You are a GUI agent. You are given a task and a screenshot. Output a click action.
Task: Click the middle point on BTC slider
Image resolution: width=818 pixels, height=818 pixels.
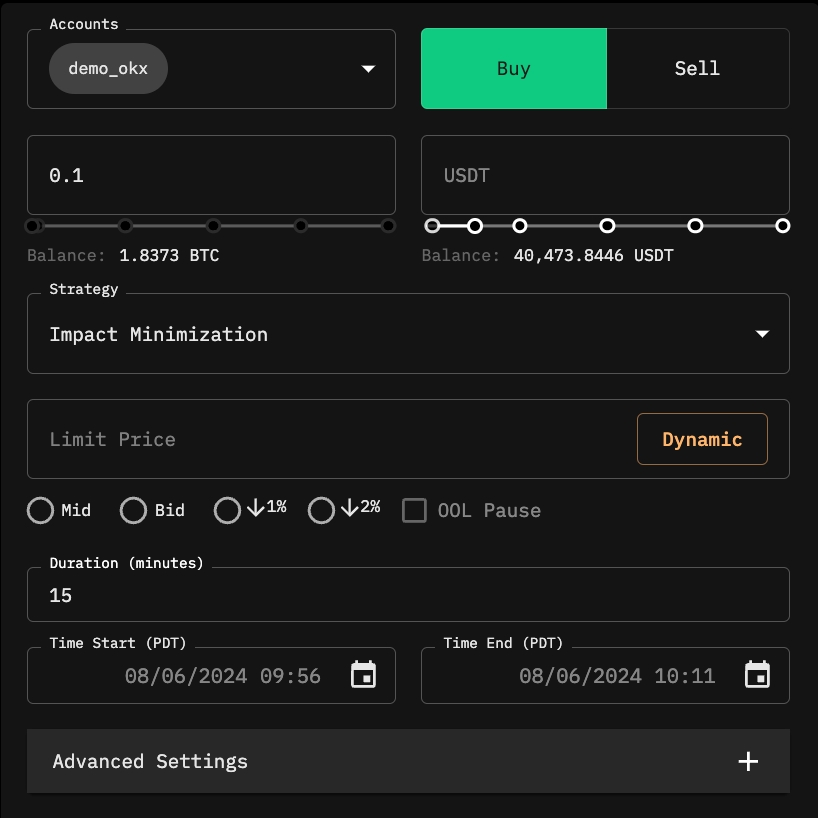coord(213,226)
